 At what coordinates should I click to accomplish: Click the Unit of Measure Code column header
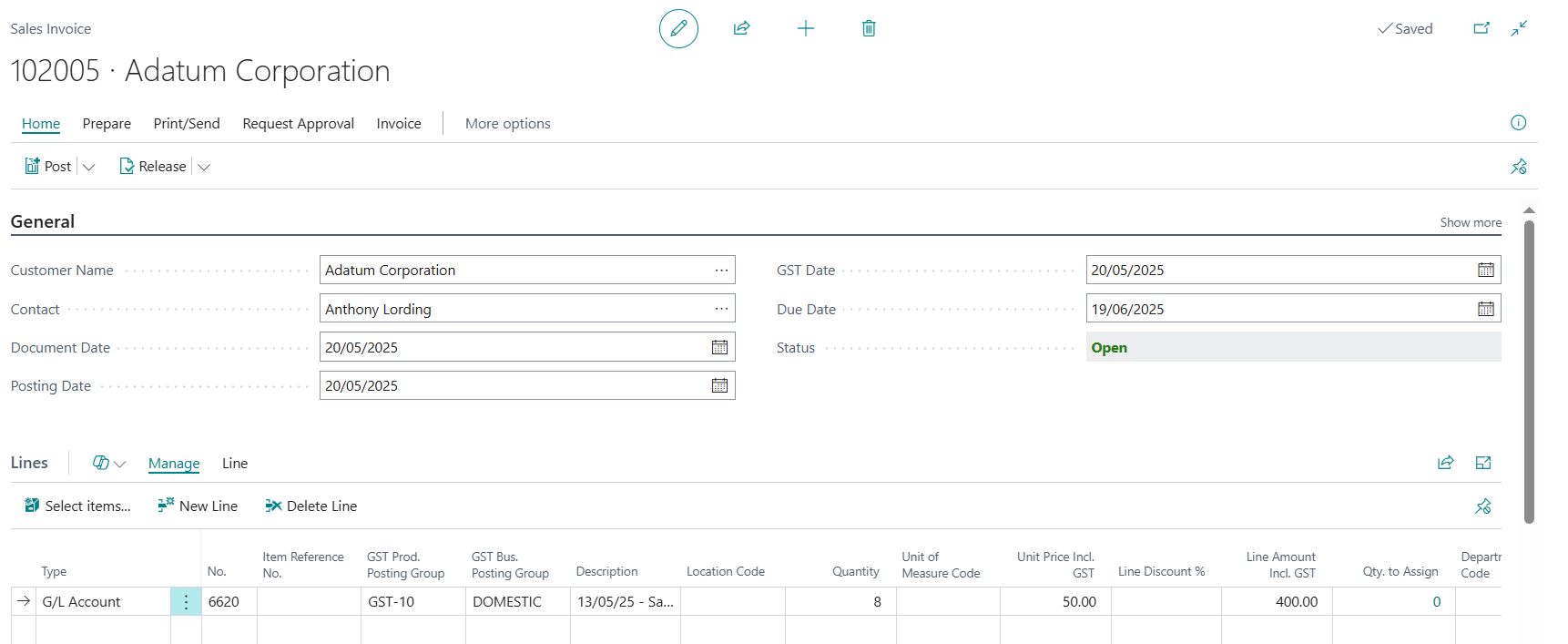[x=941, y=565]
